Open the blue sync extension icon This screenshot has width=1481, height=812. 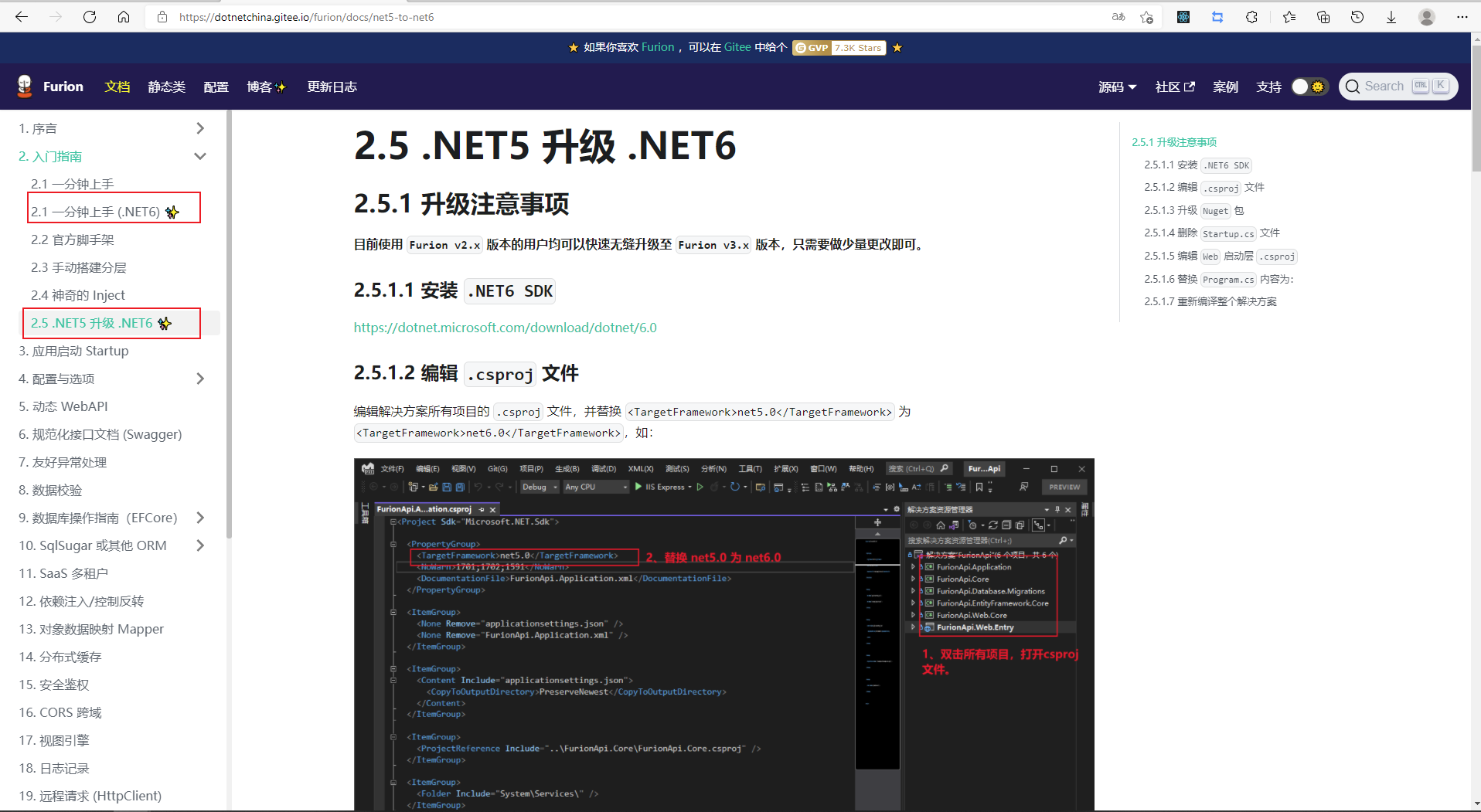pos(1217,17)
